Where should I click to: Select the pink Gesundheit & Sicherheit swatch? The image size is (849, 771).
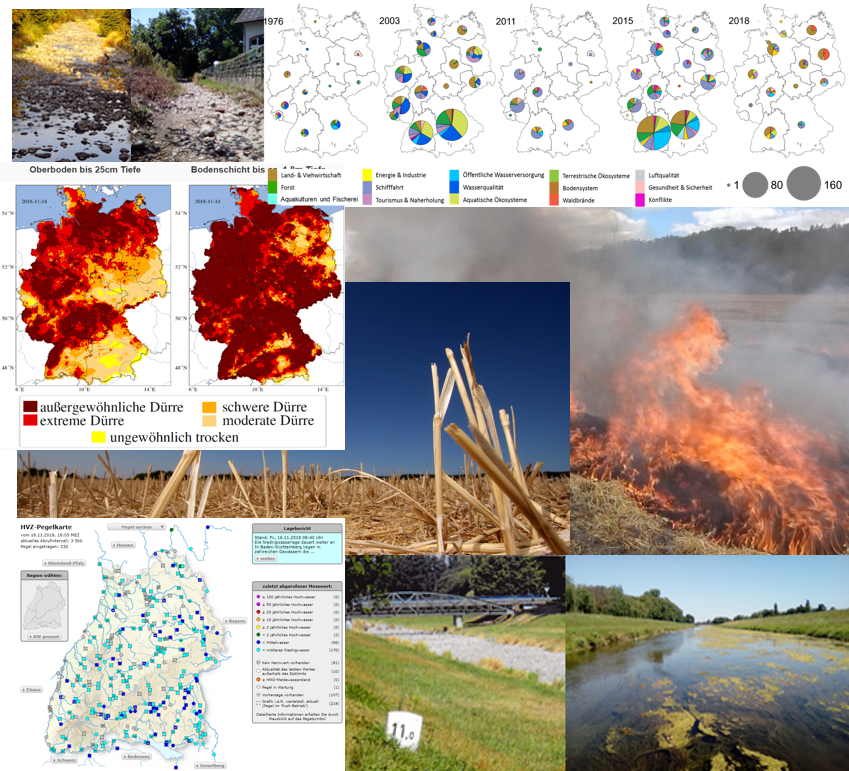[x=640, y=187]
